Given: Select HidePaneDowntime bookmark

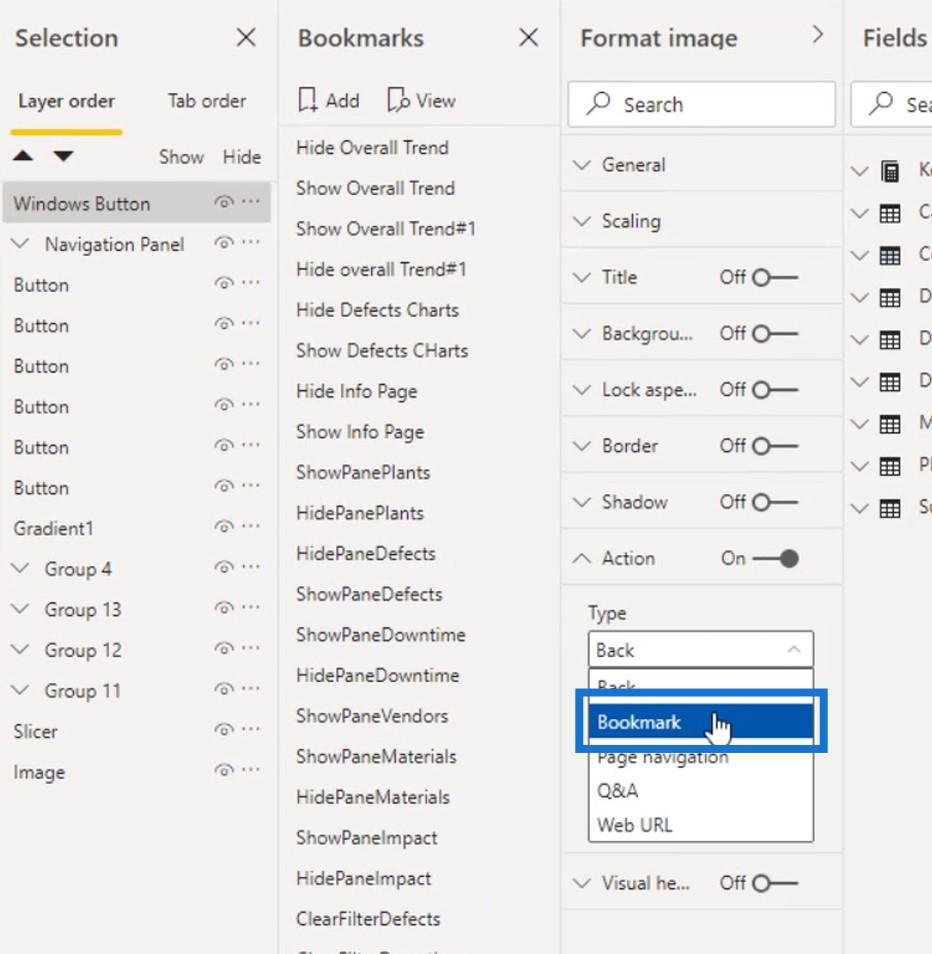Looking at the screenshot, I should pyautogui.click(x=378, y=675).
